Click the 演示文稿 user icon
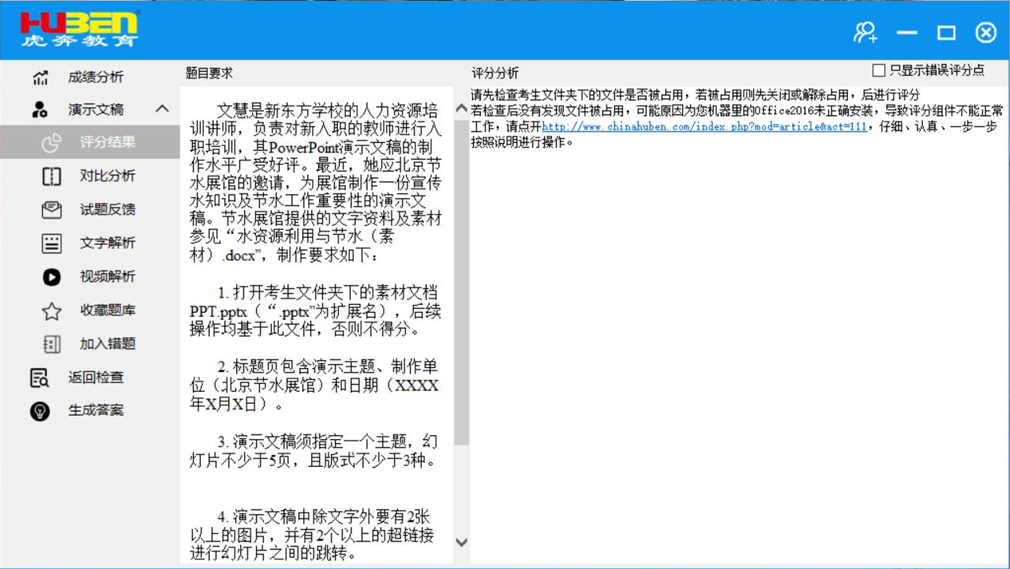Screen dimensions: 1010x569 click(x=39, y=110)
